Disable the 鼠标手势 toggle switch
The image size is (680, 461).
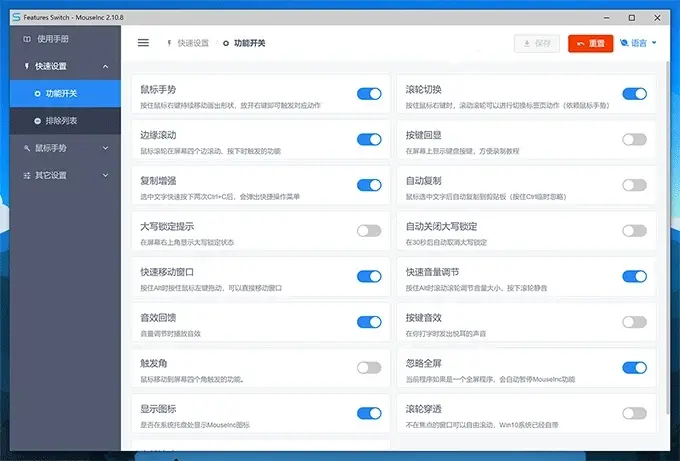(x=369, y=94)
